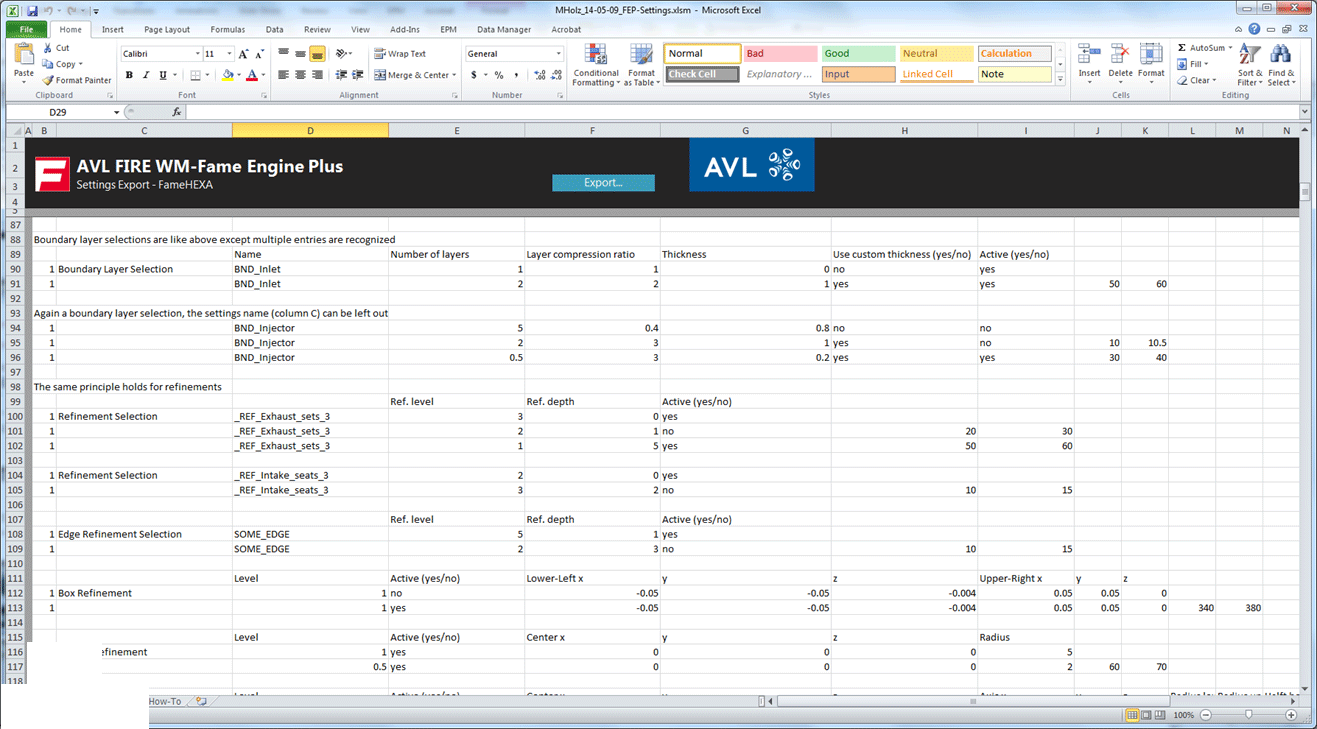The height and width of the screenshot is (729, 1317).
Task: Click the Format Painter brush
Action: click(47, 80)
